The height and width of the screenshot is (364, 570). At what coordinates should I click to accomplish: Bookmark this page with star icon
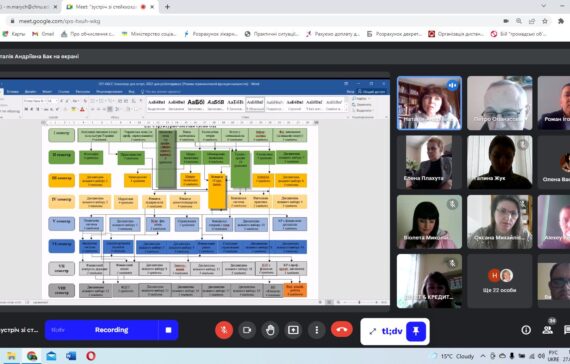(545, 21)
